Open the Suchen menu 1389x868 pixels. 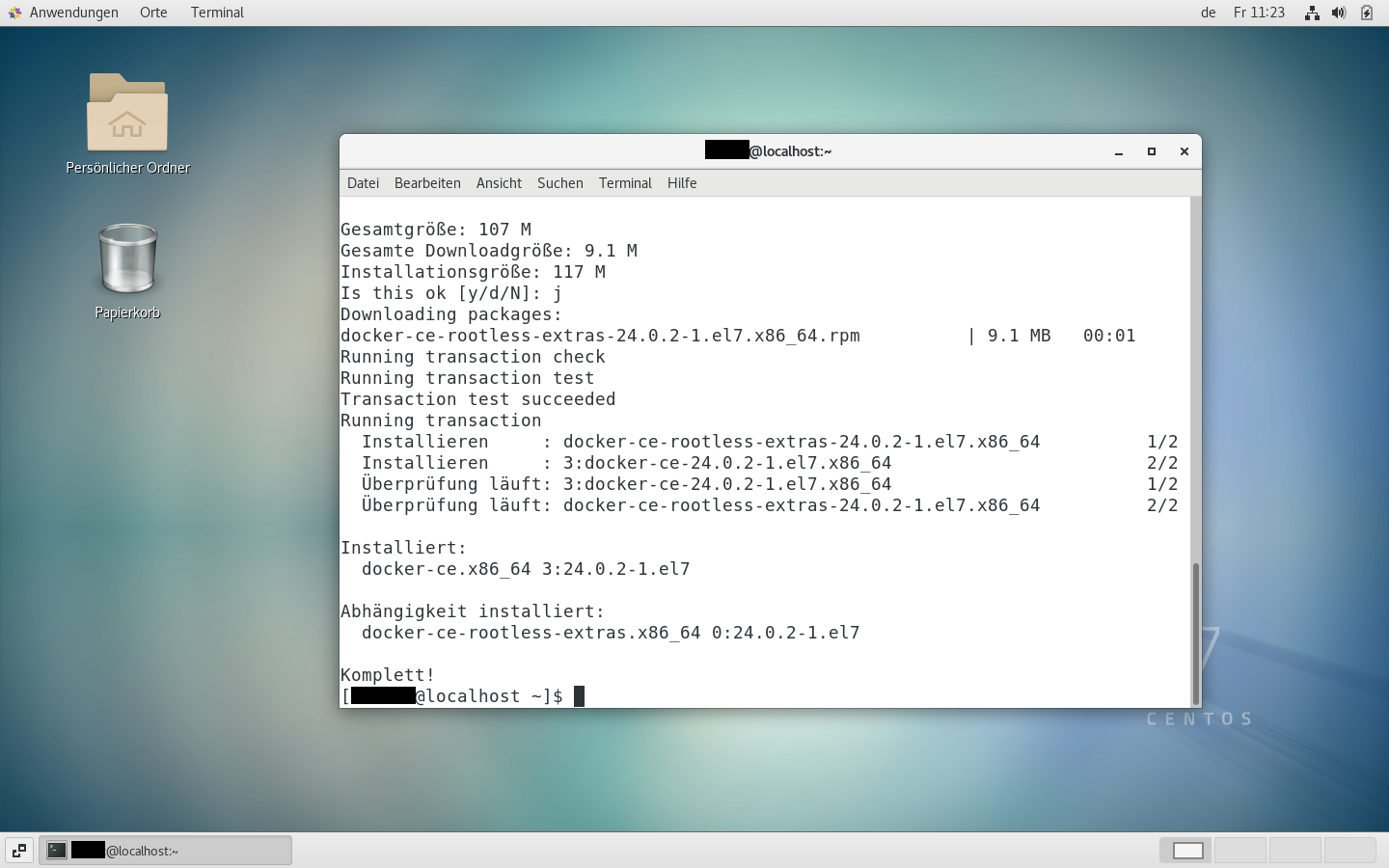point(560,183)
